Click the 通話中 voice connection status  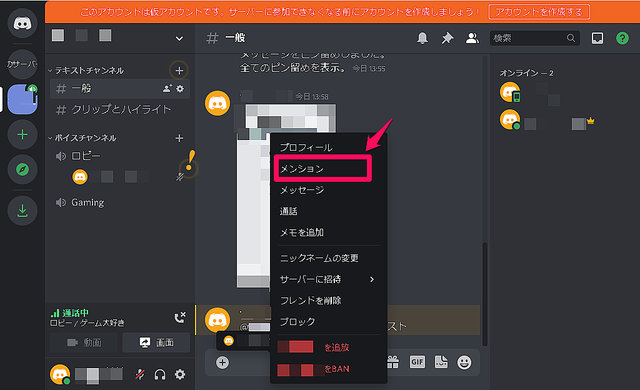[70, 313]
